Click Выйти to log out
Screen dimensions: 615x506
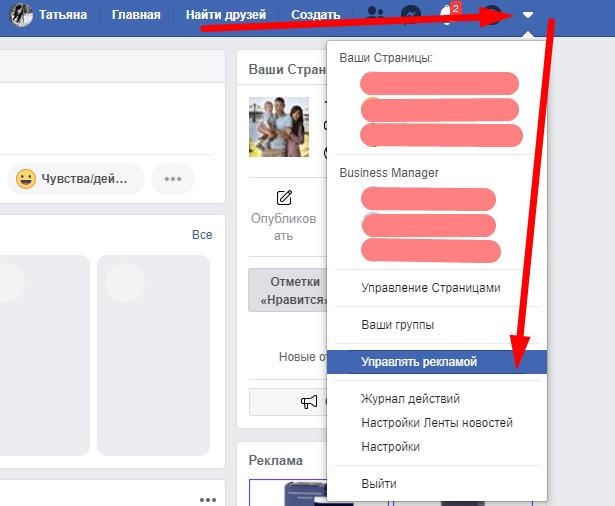pyautogui.click(x=378, y=484)
